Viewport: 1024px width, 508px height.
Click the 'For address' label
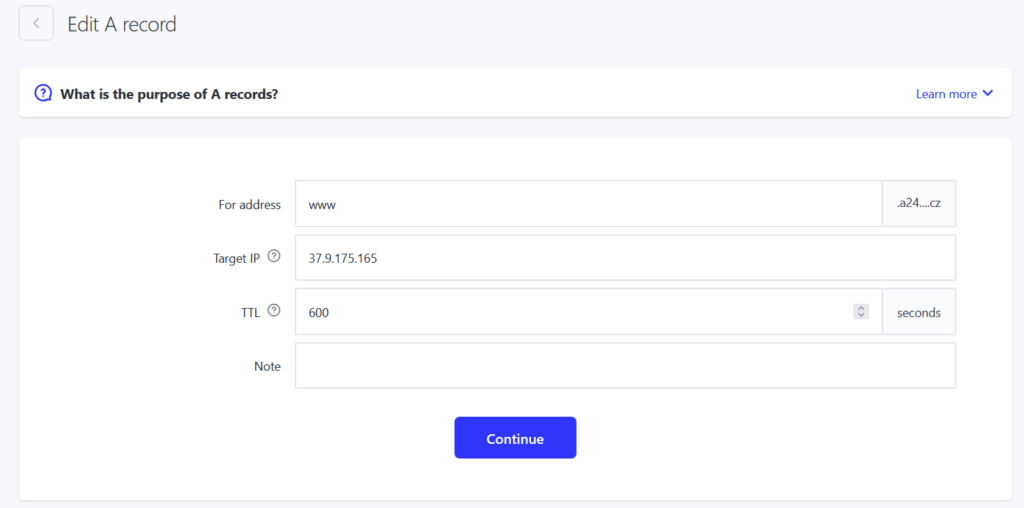(249, 204)
